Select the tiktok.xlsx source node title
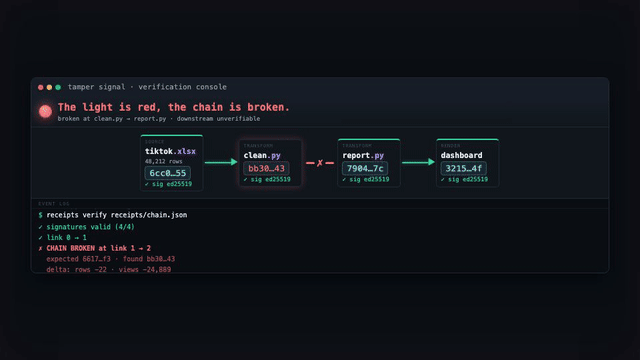Image resolution: width=640 pixels, height=360 pixels. click(x=170, y=151)
